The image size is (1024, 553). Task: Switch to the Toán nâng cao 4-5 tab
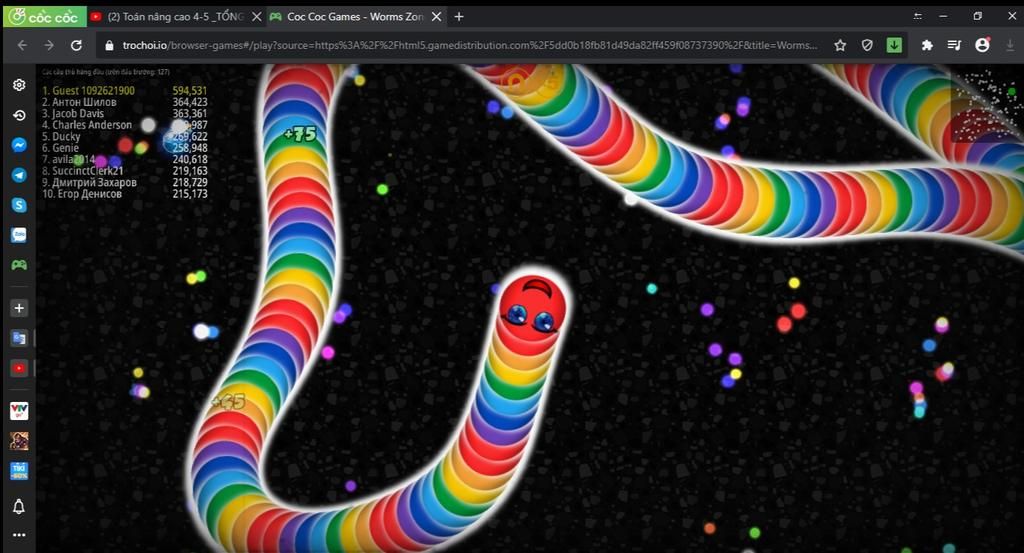pyautogui.click(x=175, y=17)
